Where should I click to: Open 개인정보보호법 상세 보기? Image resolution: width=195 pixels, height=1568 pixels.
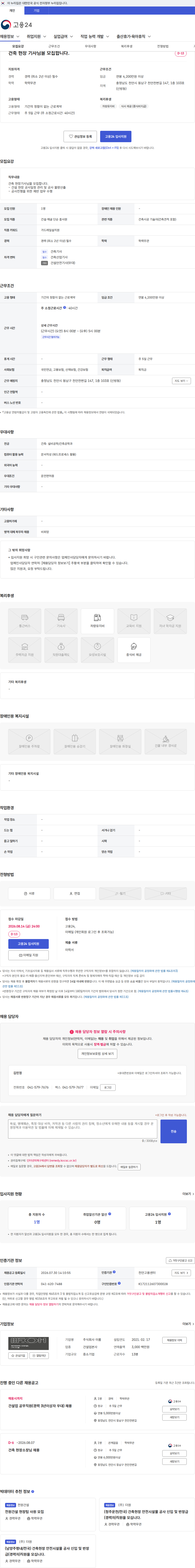point(97,1054)
